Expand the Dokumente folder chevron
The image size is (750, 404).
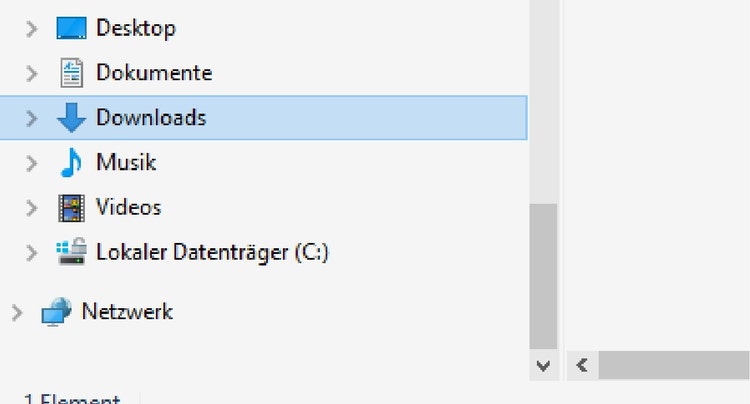[31, 73]
